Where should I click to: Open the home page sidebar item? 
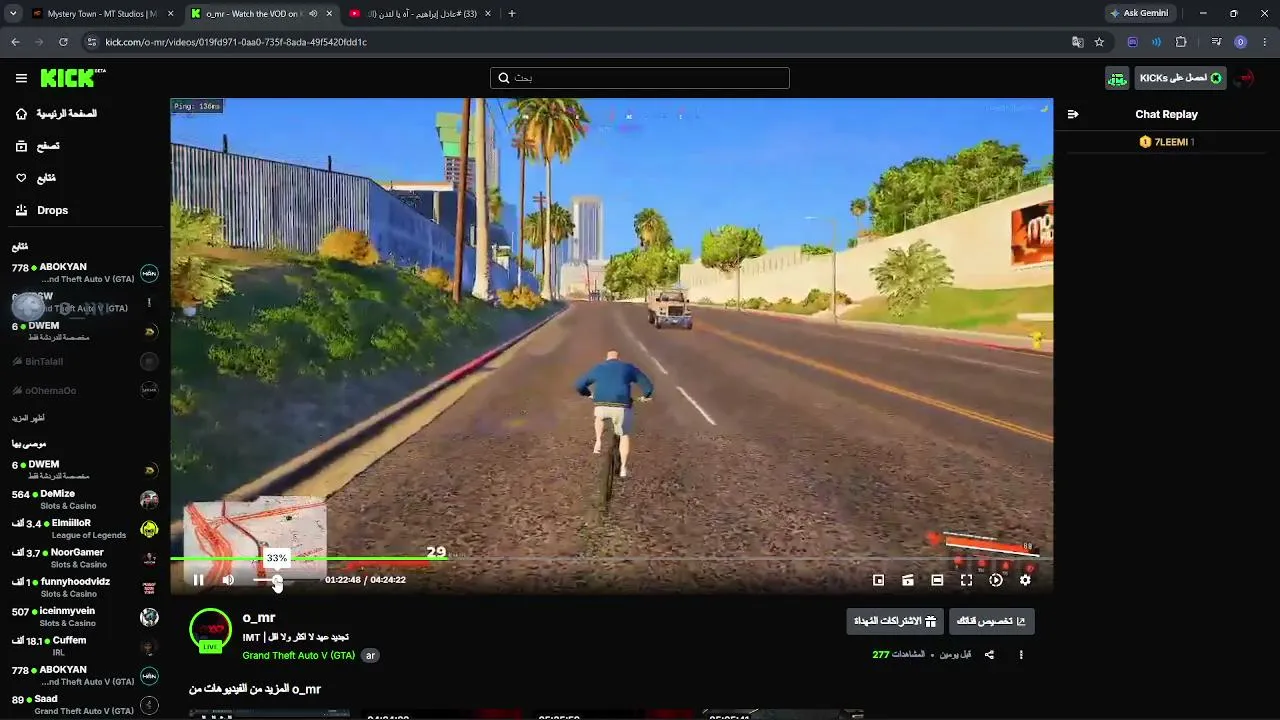[x=57, y=114]
